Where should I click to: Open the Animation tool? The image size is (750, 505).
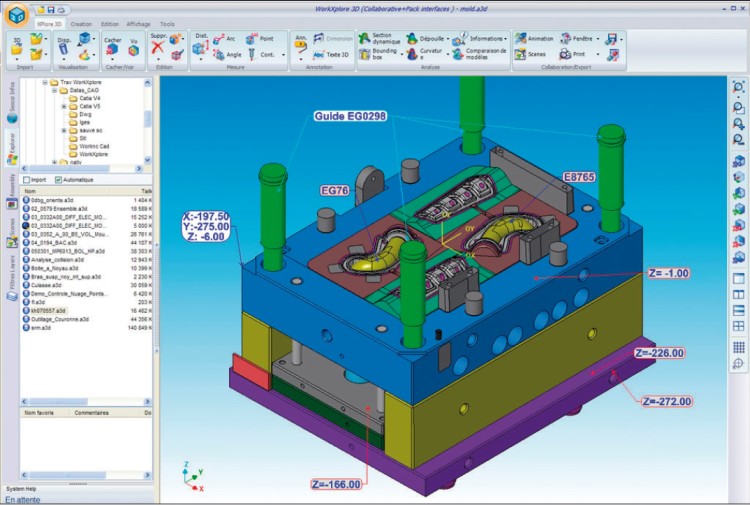coord(533,38)
